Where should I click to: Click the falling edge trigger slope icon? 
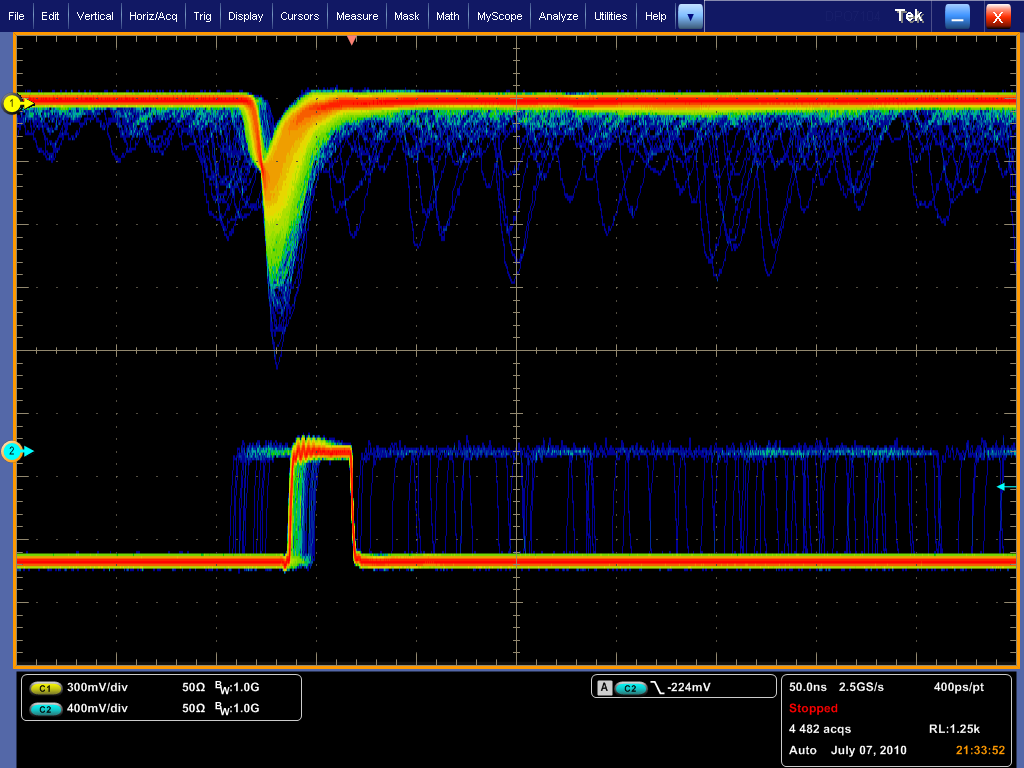point(658,688)
